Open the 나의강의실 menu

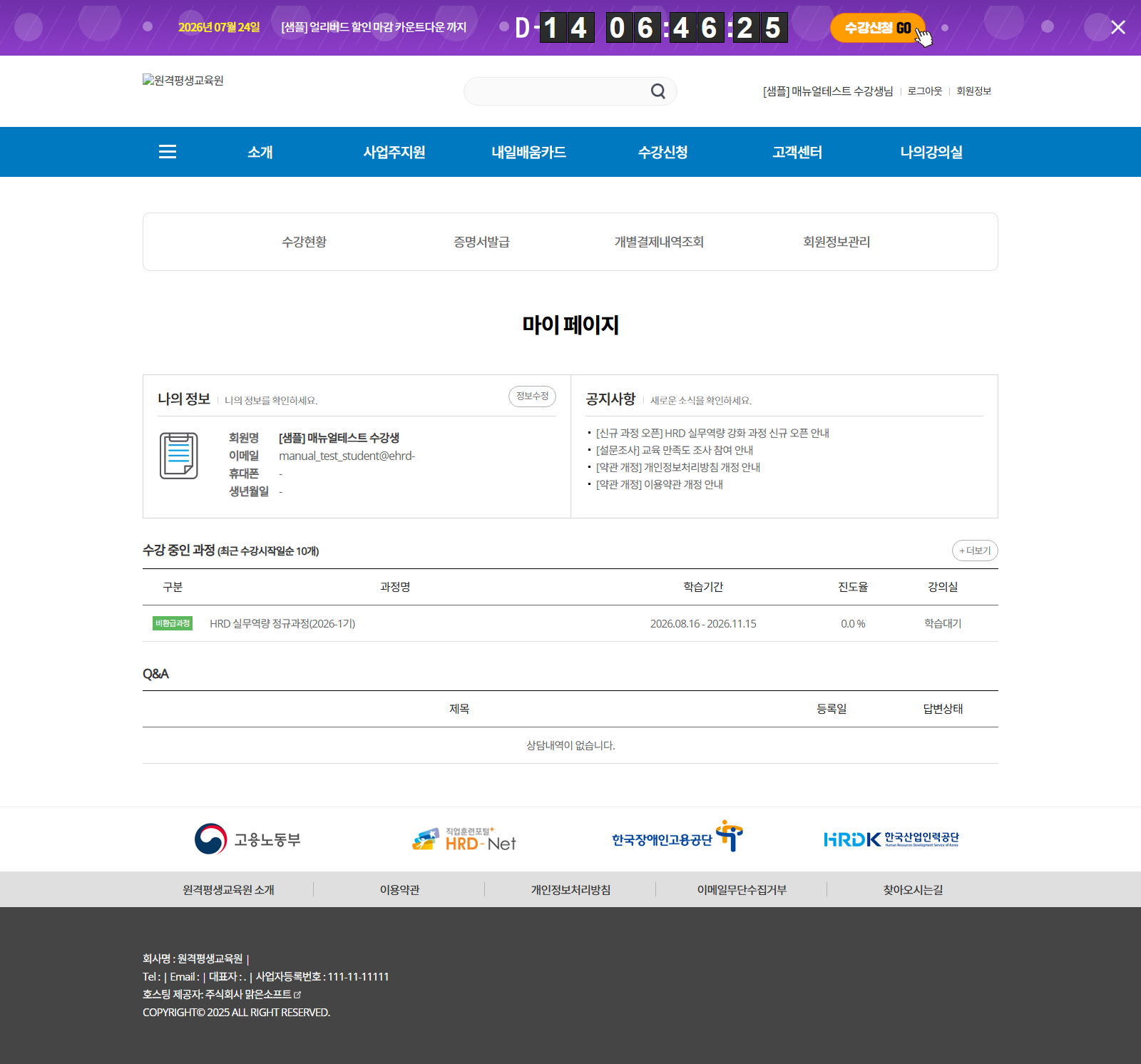point(931,152)
